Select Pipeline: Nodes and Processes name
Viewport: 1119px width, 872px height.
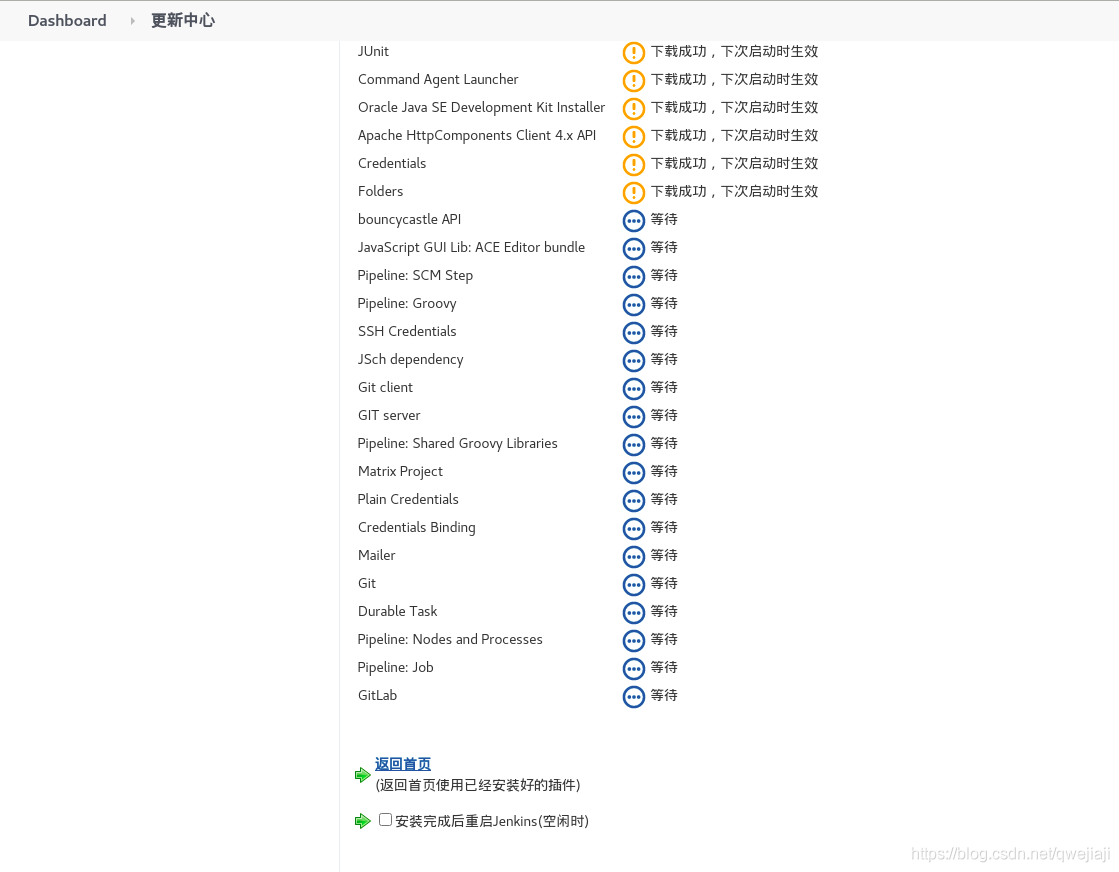coord(450,639)
